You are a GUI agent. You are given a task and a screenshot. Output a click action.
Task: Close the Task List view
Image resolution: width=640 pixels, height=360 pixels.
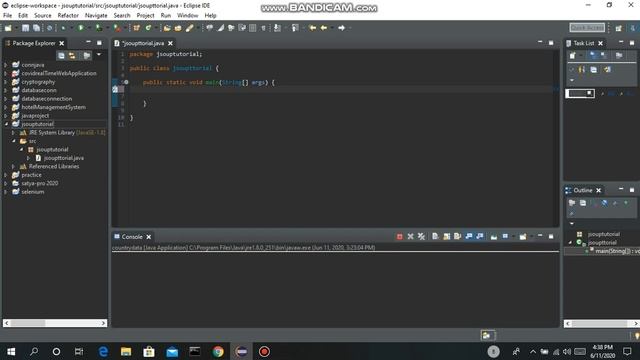600,43
